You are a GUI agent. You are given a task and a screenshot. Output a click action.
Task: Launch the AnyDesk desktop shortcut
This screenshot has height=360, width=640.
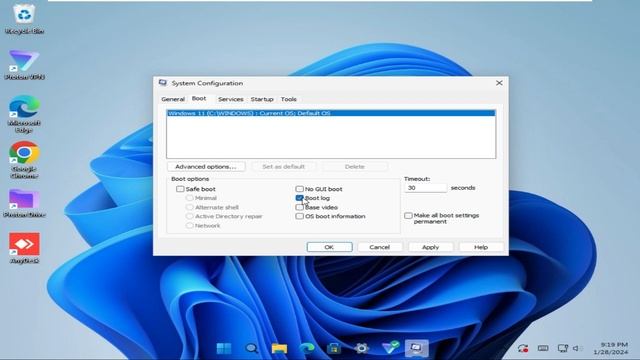click(24, 248)
